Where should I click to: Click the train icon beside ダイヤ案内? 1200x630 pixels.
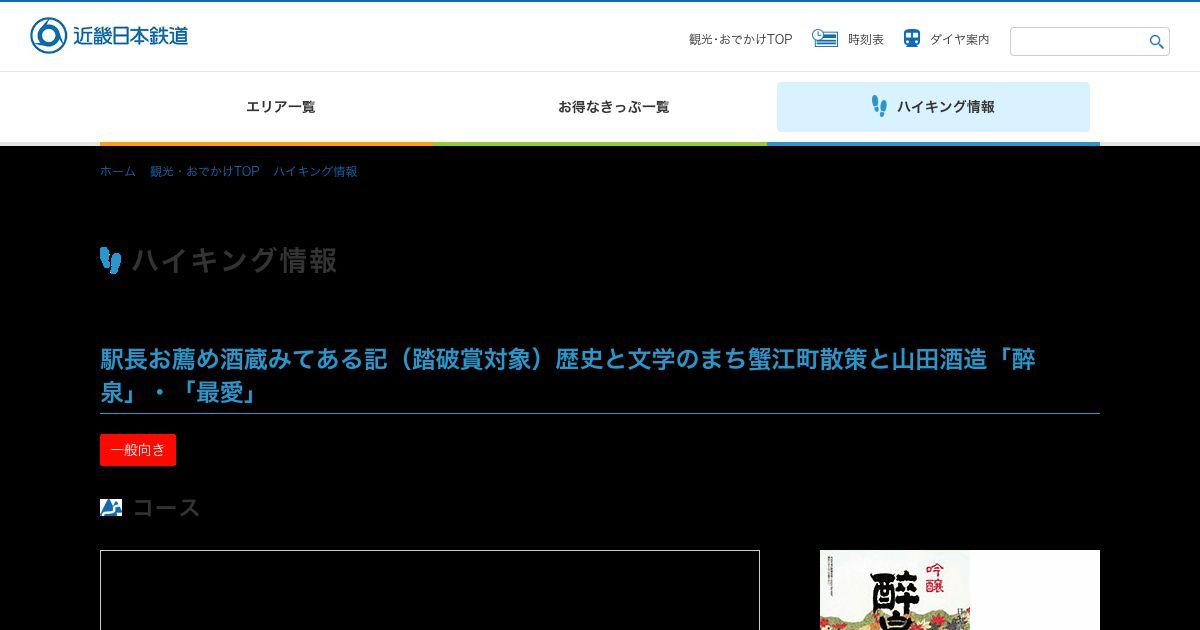[x=911, y=39]
